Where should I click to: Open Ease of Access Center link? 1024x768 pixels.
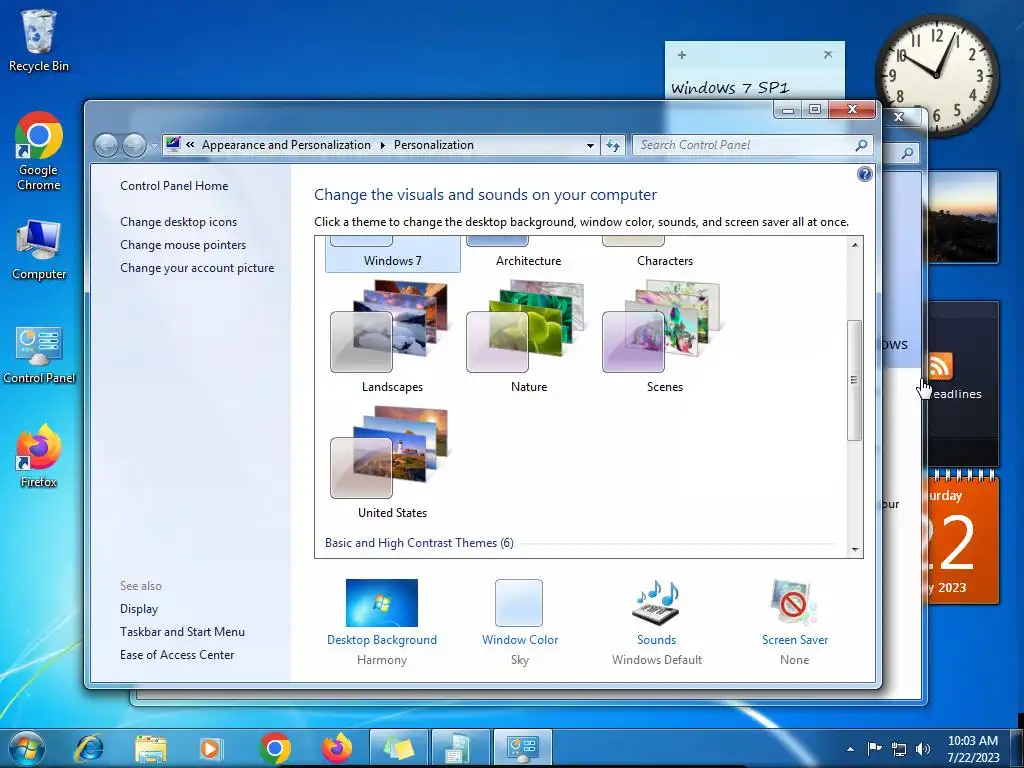(176, 654)
